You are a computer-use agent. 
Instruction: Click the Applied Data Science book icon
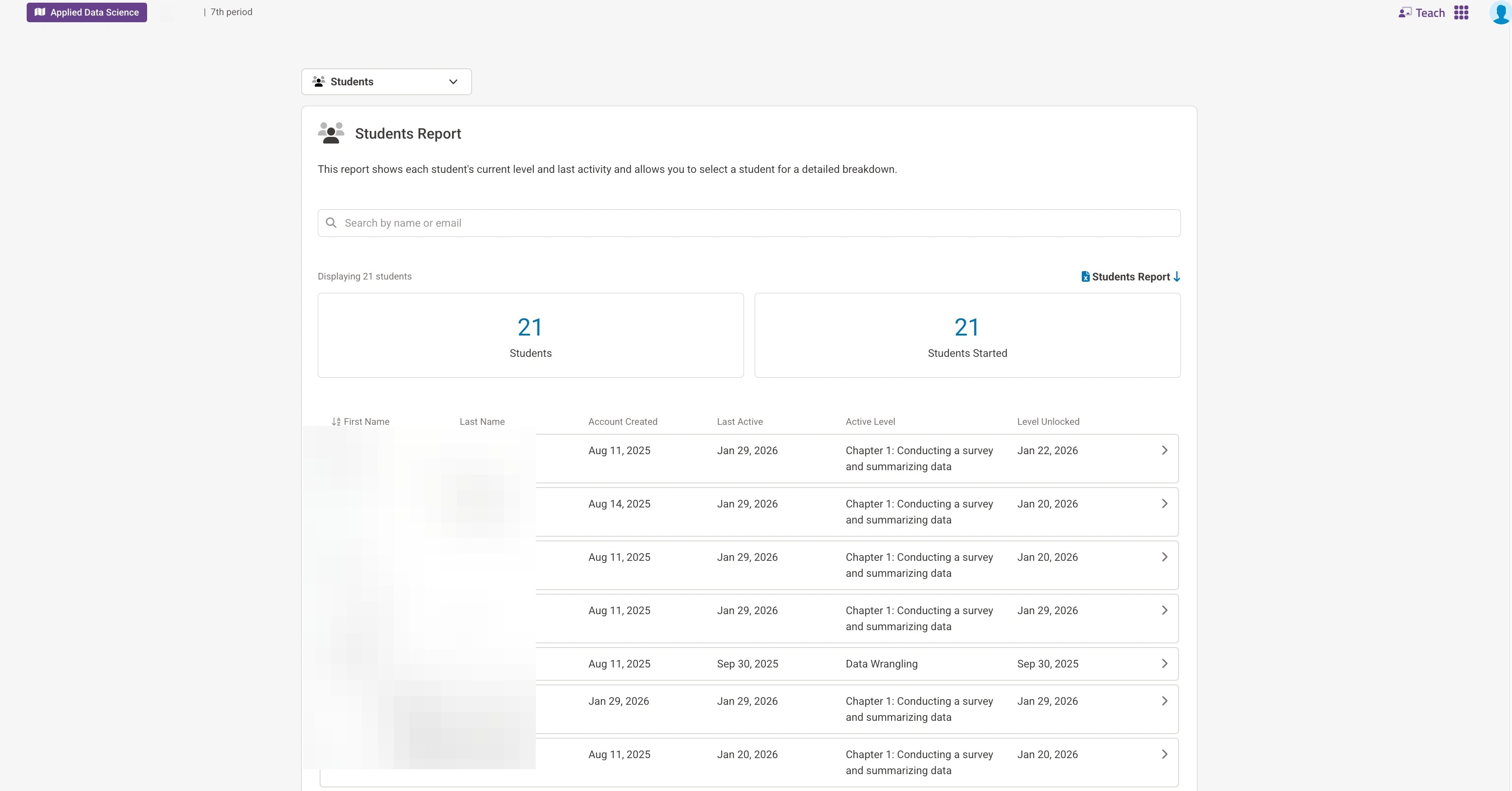pyautogui.click(x=40, y=12)
